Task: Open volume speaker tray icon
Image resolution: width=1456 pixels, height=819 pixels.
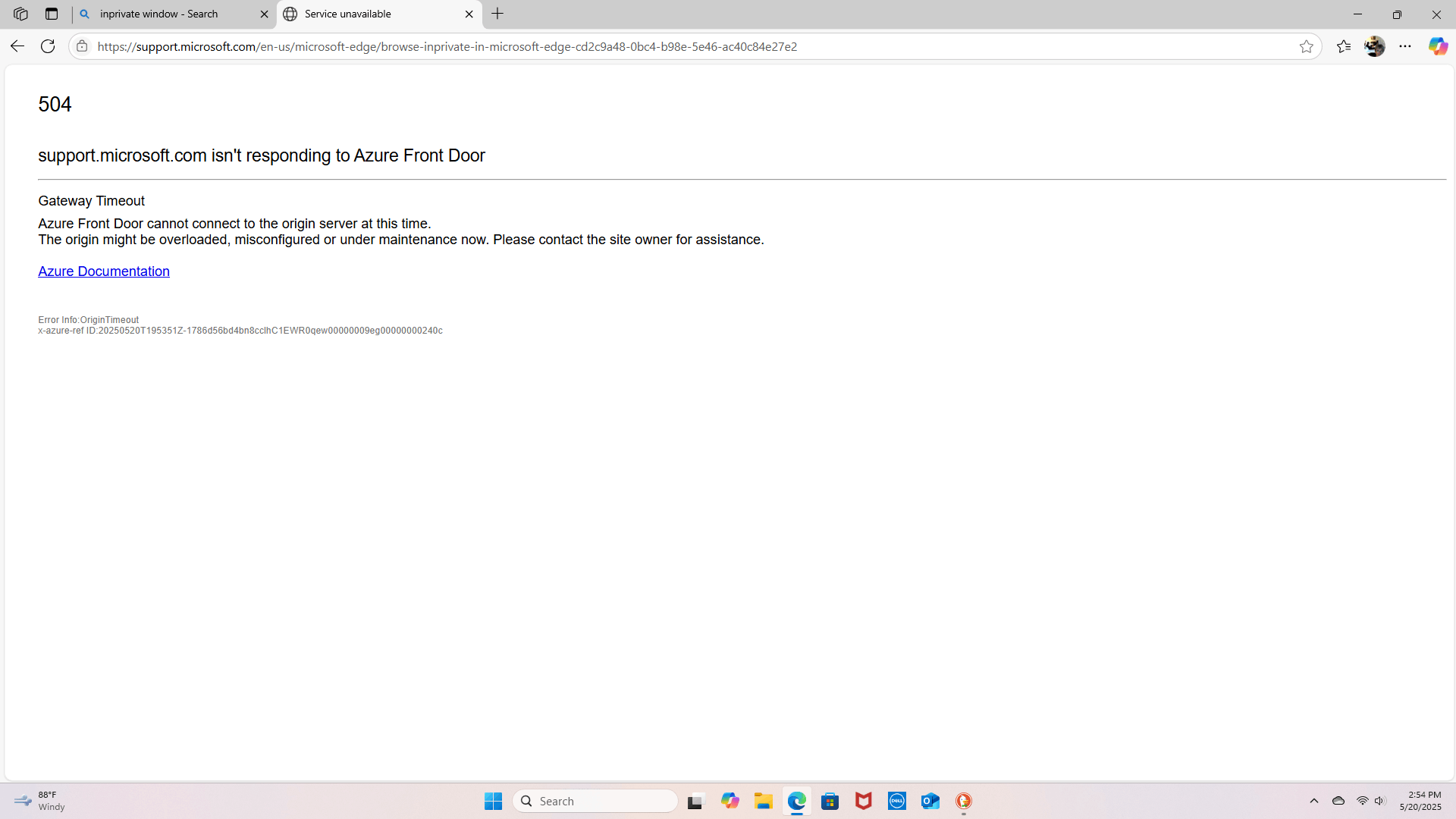Action: click(x=1380, y=801)
